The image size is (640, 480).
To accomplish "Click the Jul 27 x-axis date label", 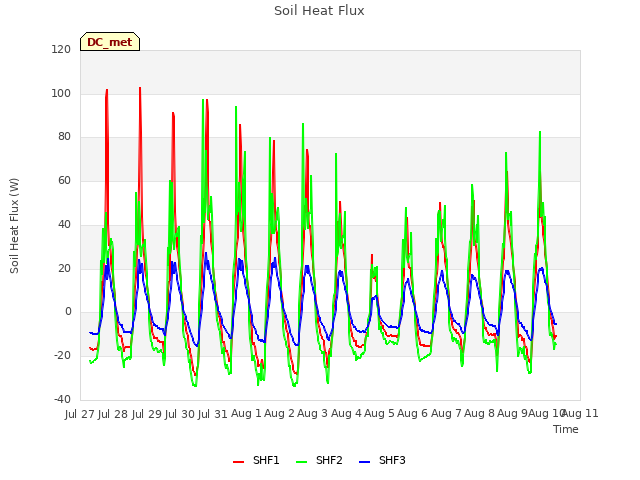I will (x=80, y=414).
